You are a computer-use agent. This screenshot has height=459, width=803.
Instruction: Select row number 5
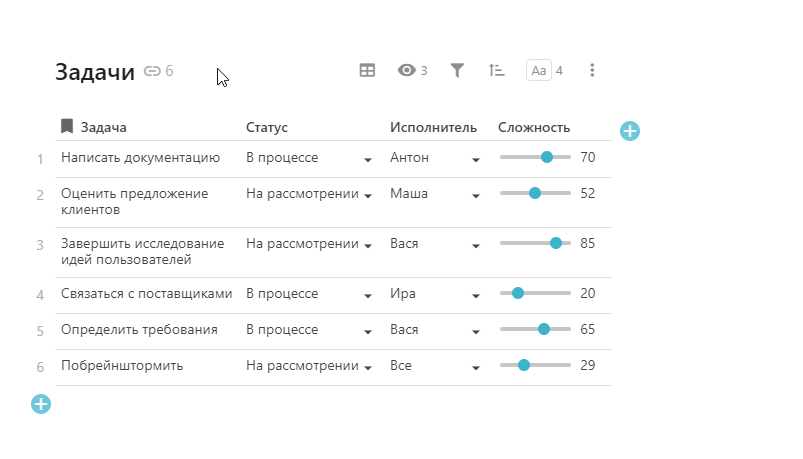pos(40,331)
